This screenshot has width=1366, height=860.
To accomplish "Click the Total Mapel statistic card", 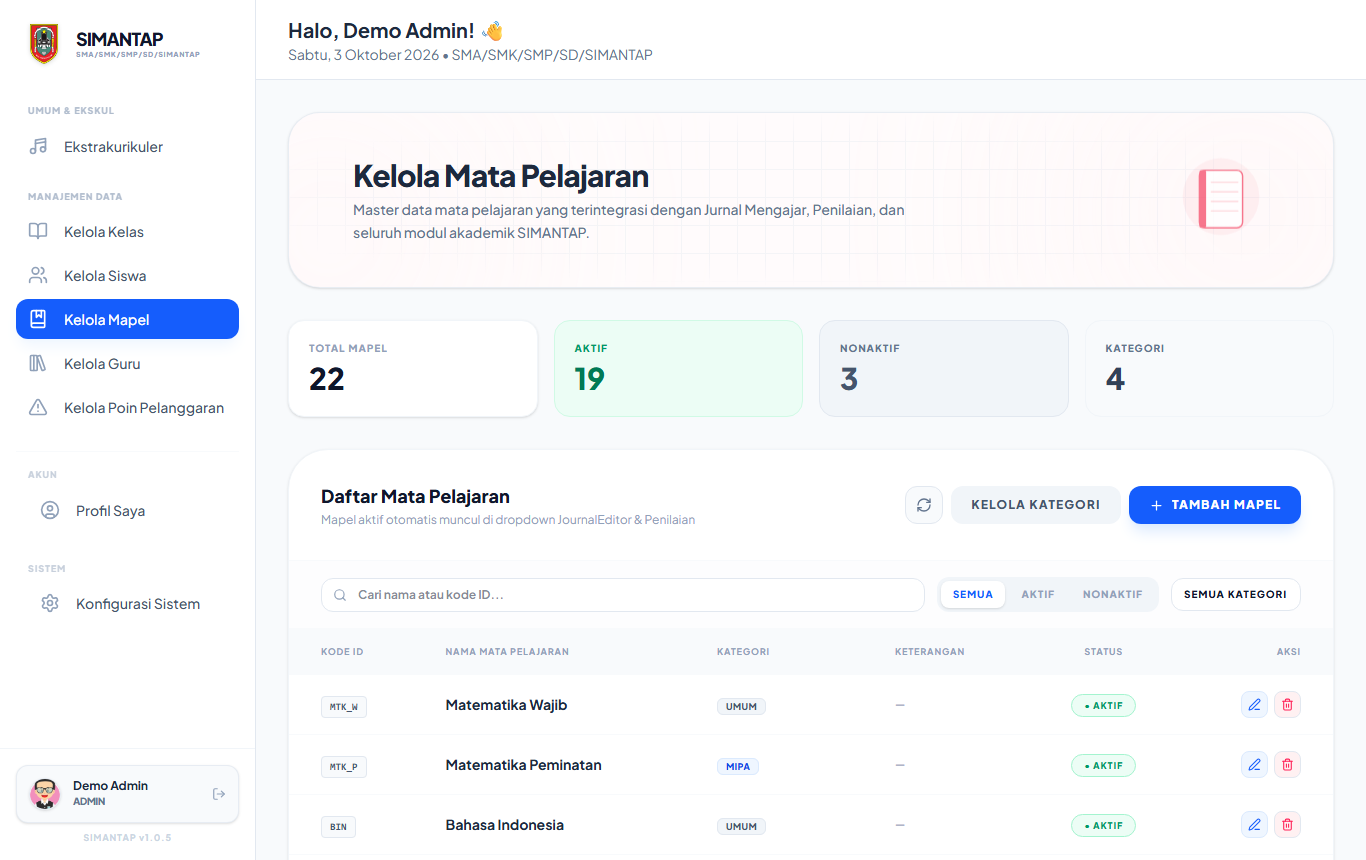I will tap(413, 368).
